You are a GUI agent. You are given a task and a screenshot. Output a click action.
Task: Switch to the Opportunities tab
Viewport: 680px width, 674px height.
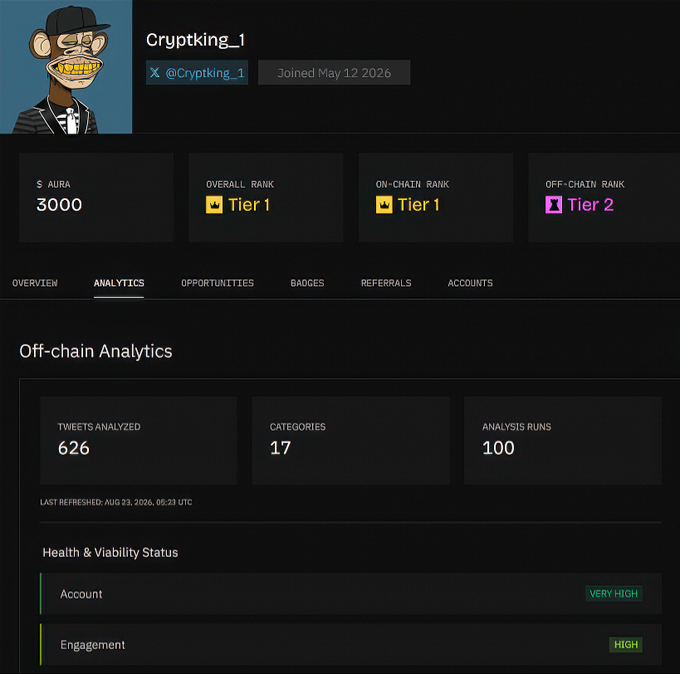pos(217,283)
